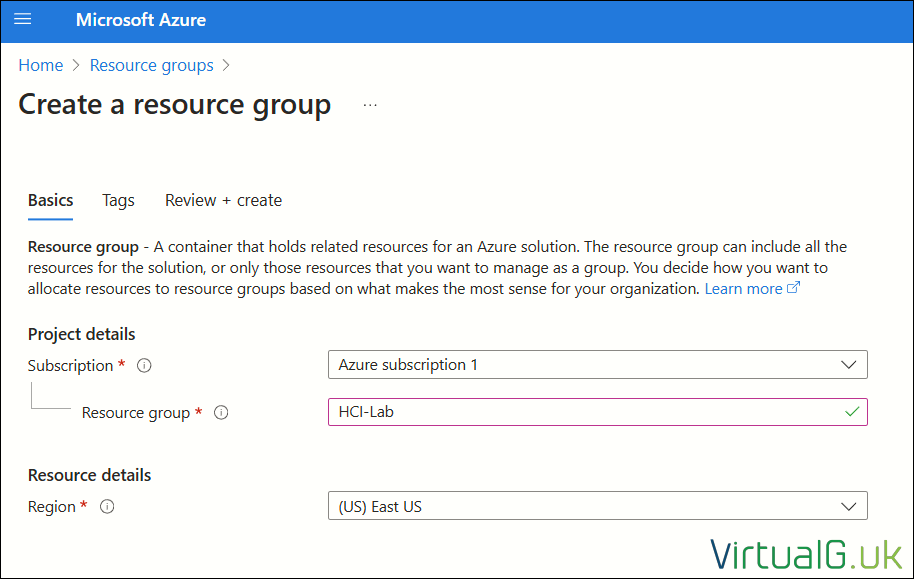The image size is (914, 579).
Task: Click the Region info icon
Action: tap(107, 507)
